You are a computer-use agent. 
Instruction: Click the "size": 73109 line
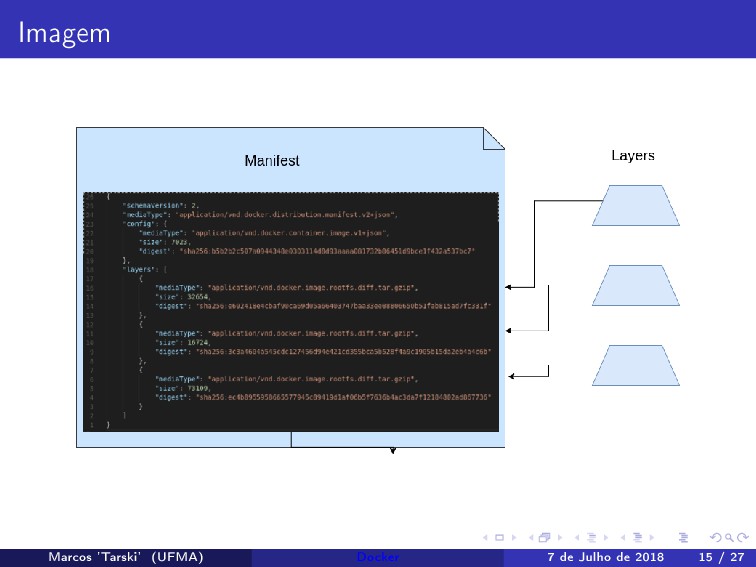point(182,389)
